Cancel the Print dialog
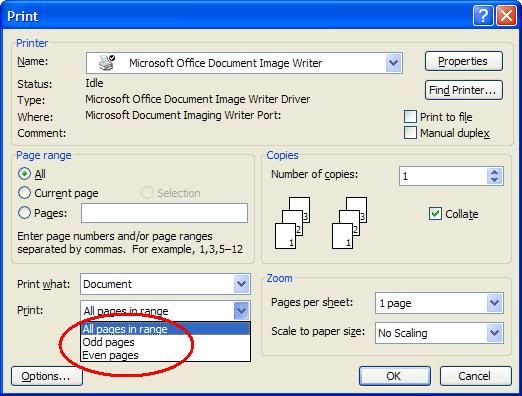 coord(475,376)
